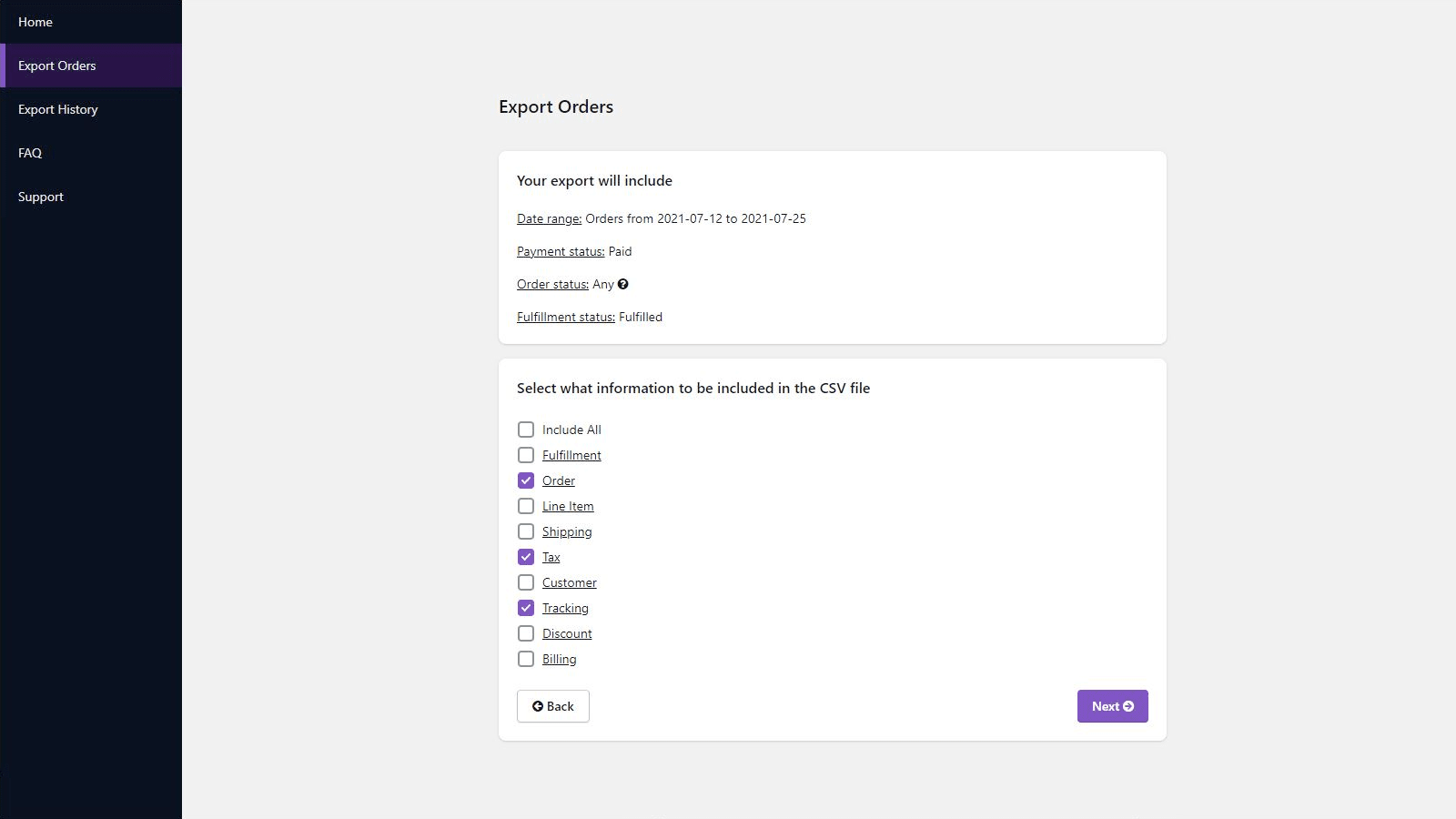
Task: Click the Date range link
Action: click(549, 218)
